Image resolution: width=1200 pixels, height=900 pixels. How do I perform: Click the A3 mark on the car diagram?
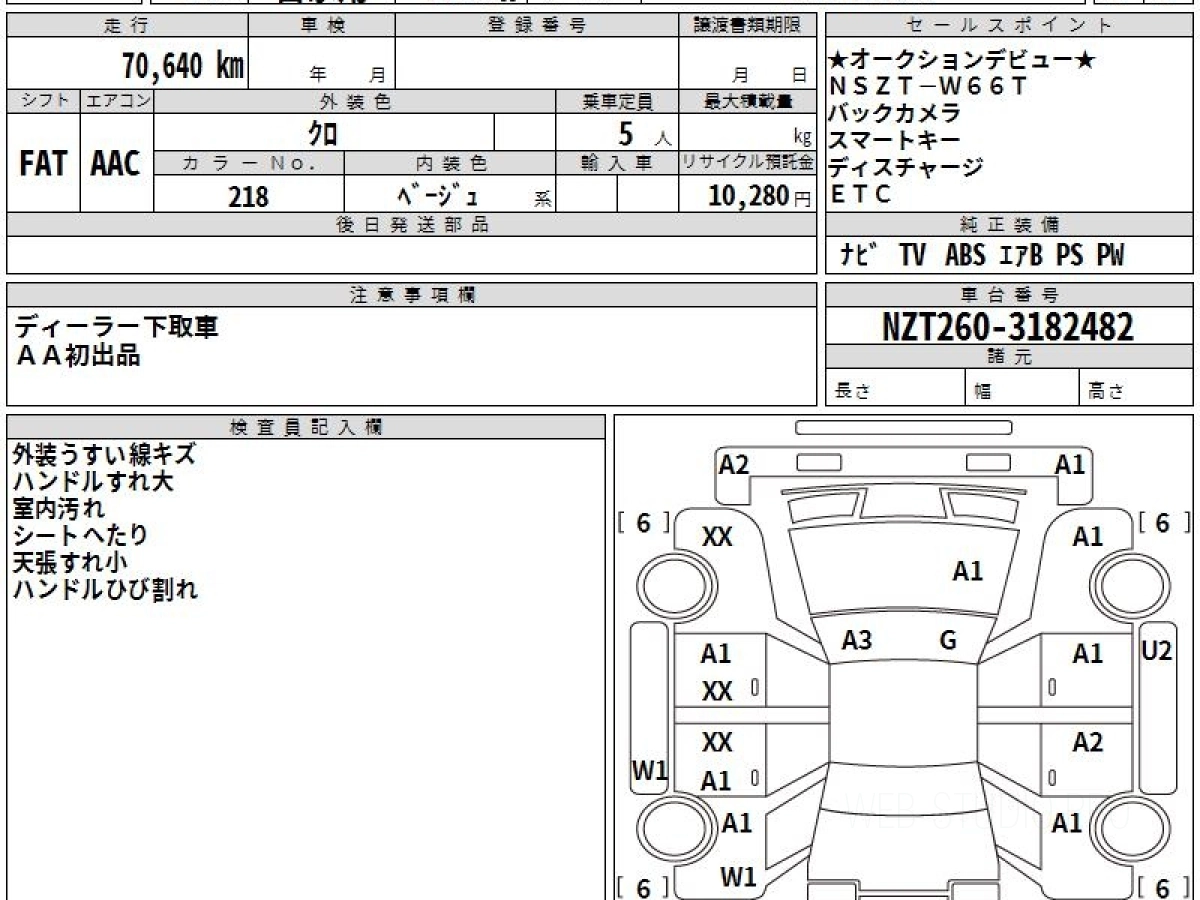coord(856,641)
